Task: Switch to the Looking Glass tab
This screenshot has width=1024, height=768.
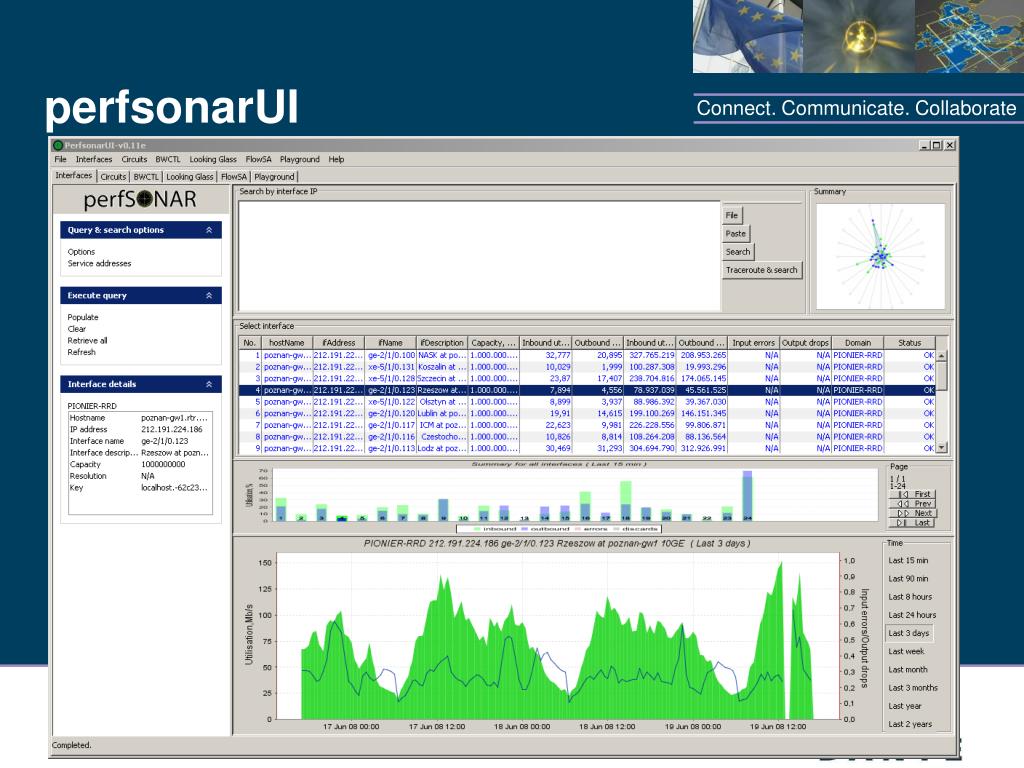Action: point(189,176)
